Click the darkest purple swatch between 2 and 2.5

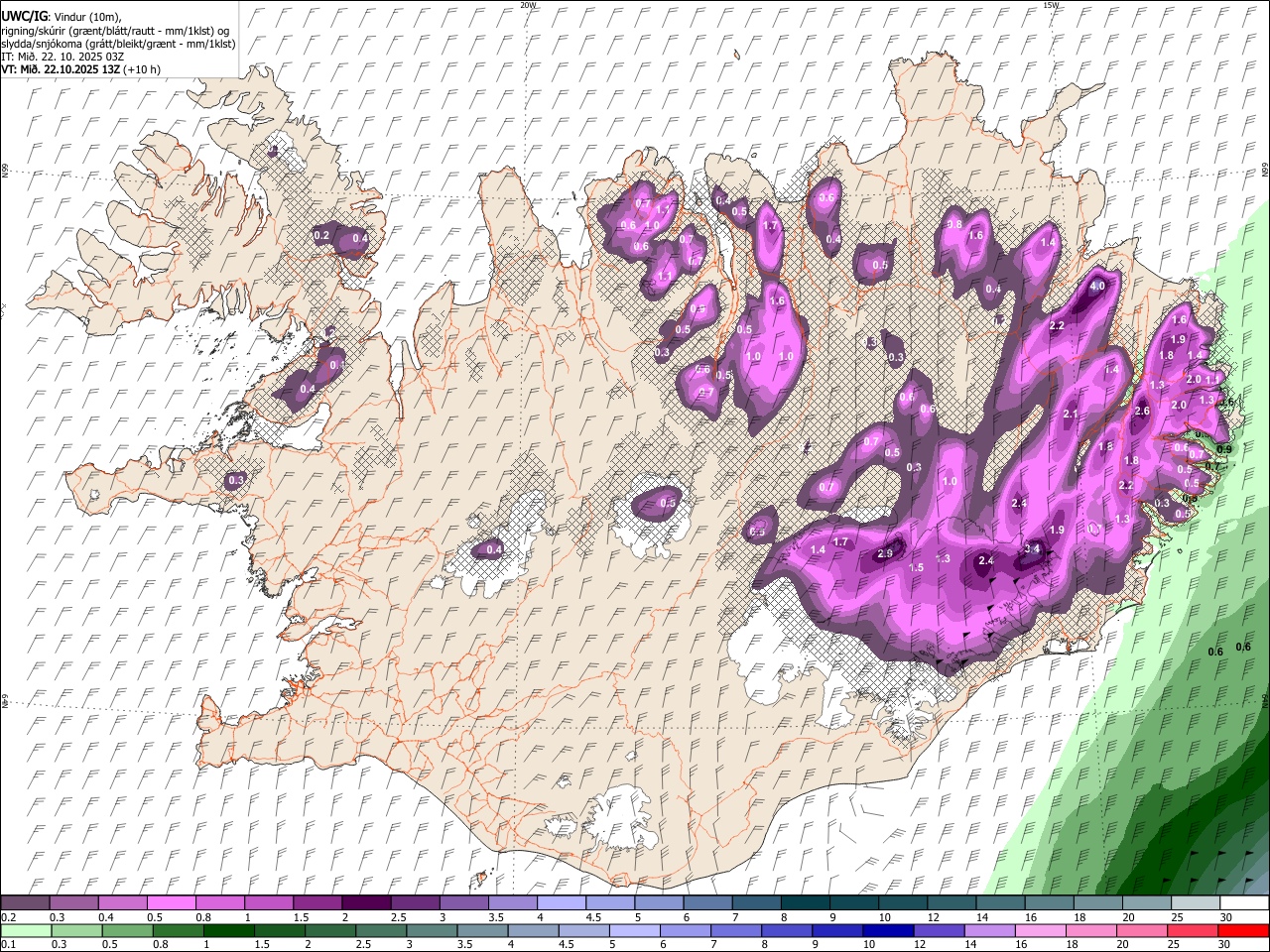(x=366, y=903)
